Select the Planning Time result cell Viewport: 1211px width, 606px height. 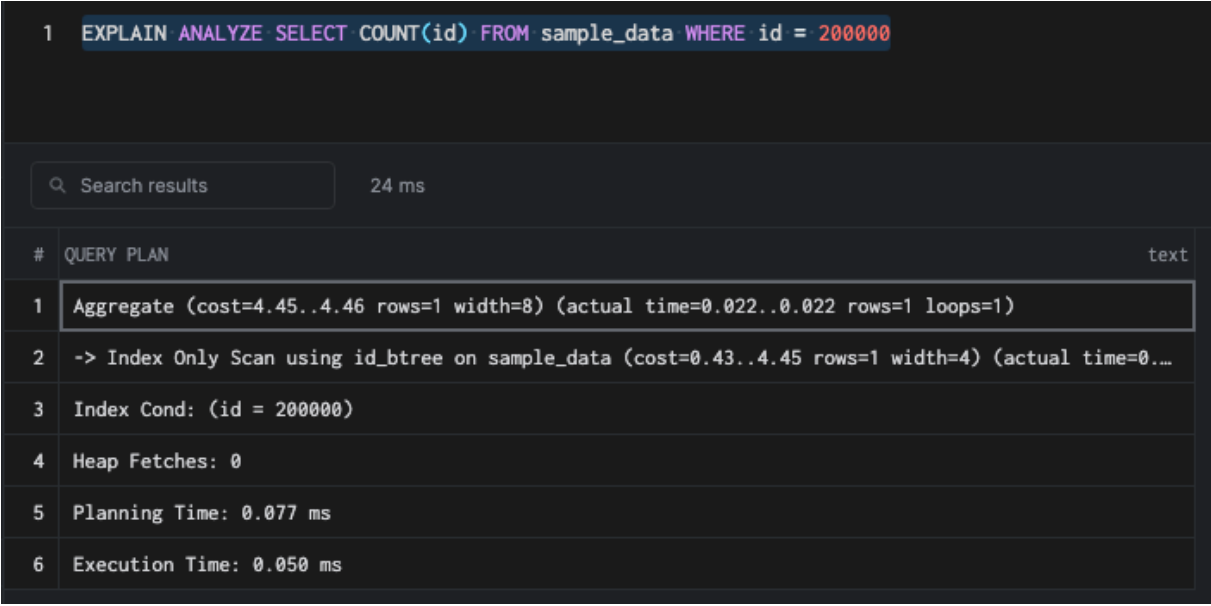coord(201,513)
